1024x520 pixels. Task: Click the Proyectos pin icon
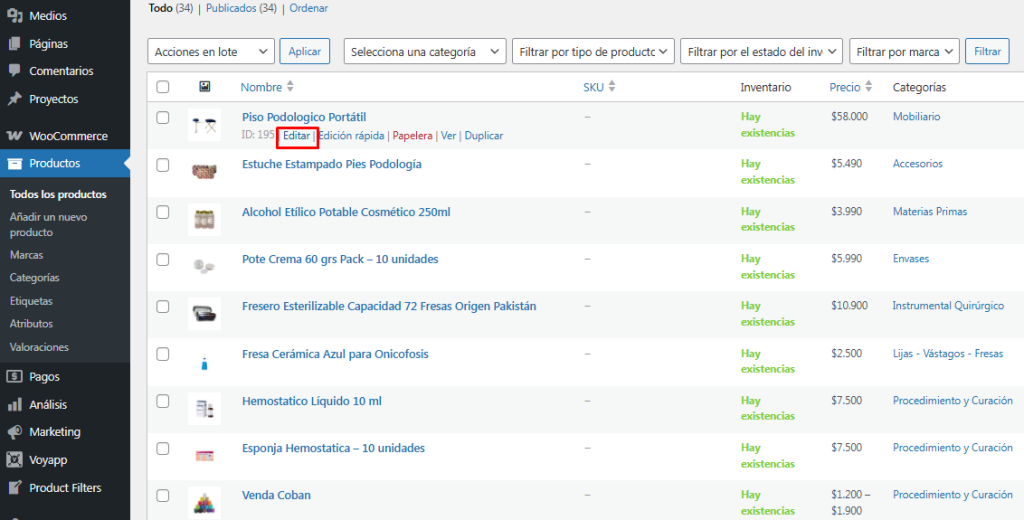point(14,99)
